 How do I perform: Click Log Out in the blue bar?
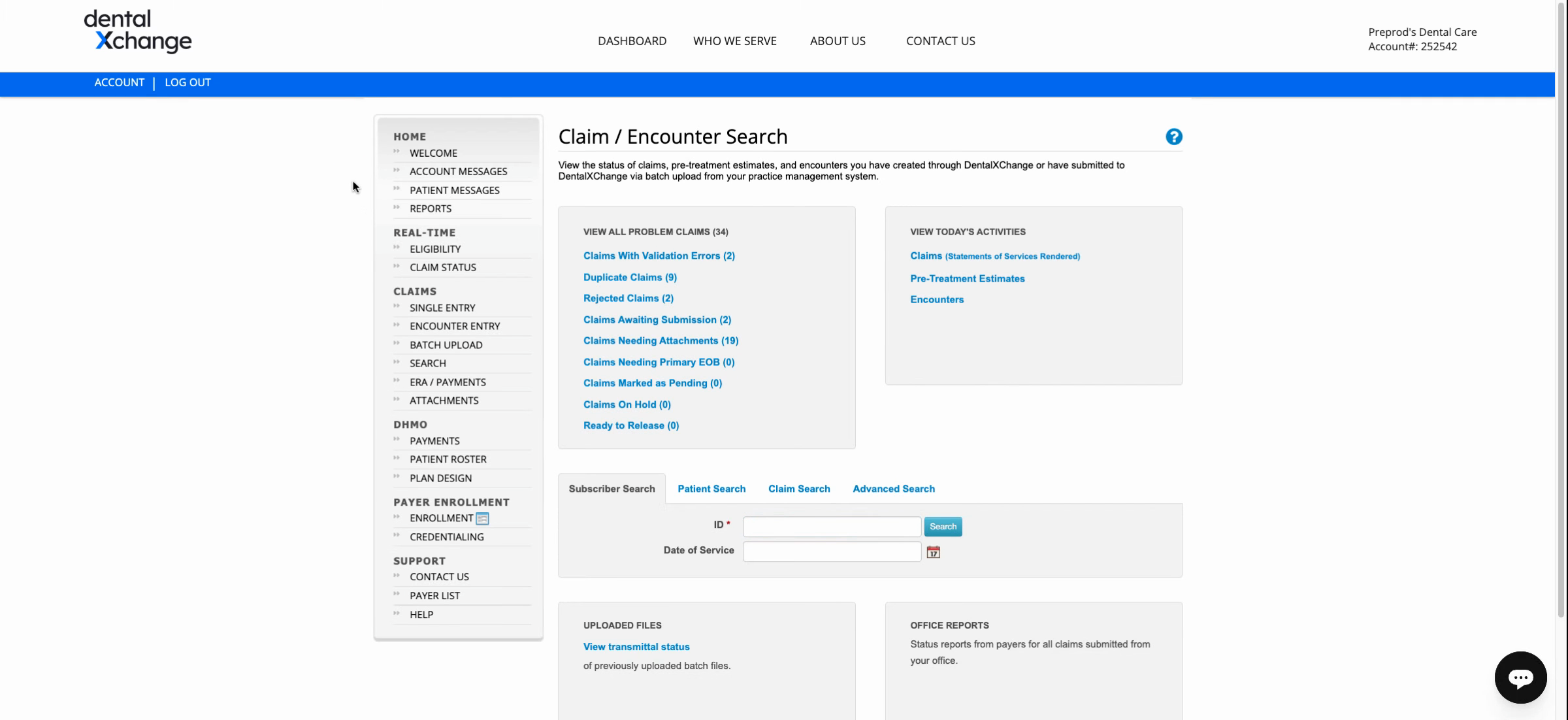click(188, 82)
